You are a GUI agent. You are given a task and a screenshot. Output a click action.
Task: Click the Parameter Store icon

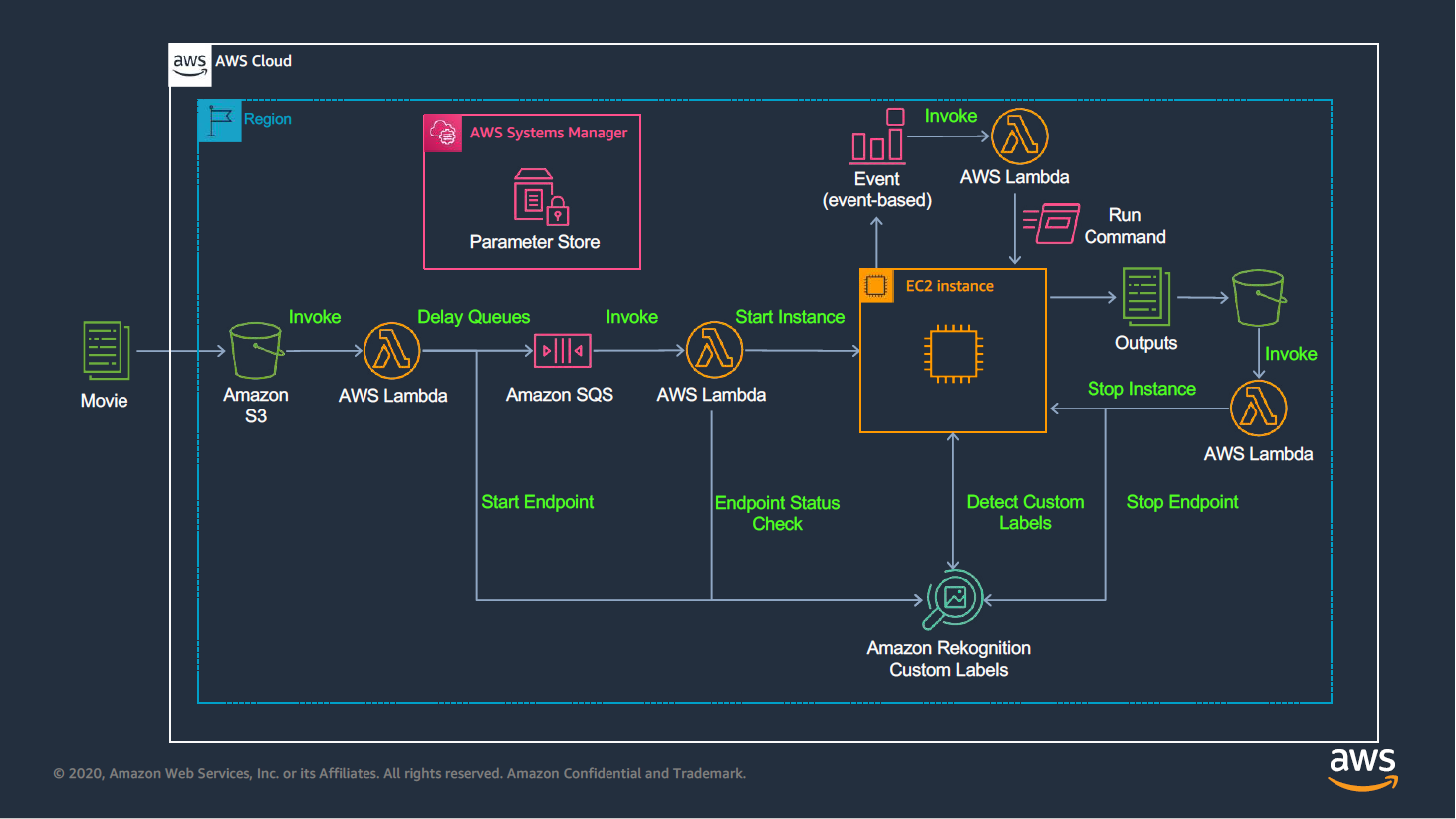[541, 196]
